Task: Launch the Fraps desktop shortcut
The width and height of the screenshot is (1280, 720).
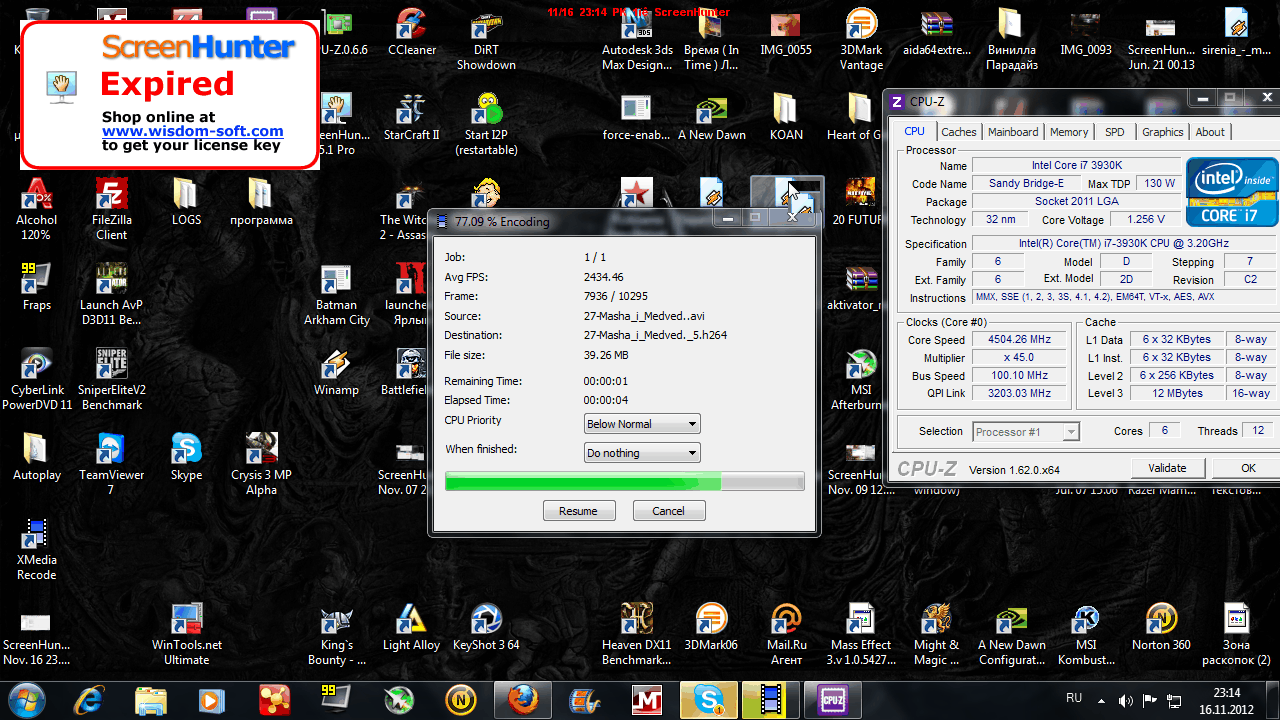Action: 36,282
